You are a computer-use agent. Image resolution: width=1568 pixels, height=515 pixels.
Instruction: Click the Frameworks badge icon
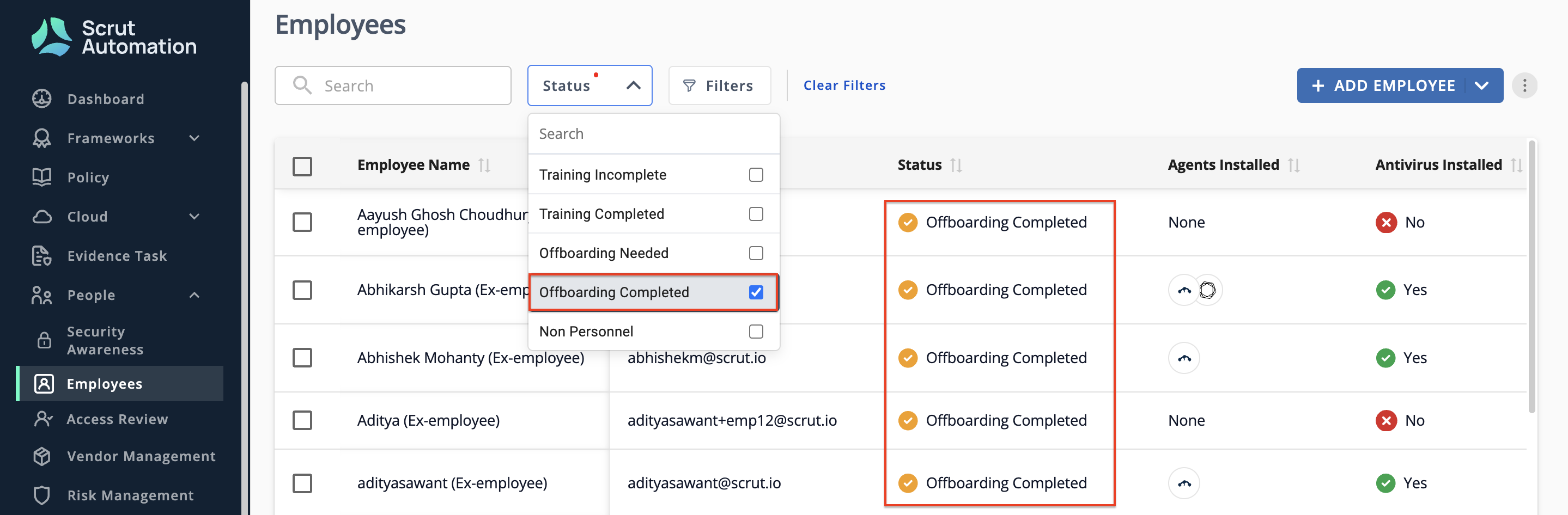42,138
